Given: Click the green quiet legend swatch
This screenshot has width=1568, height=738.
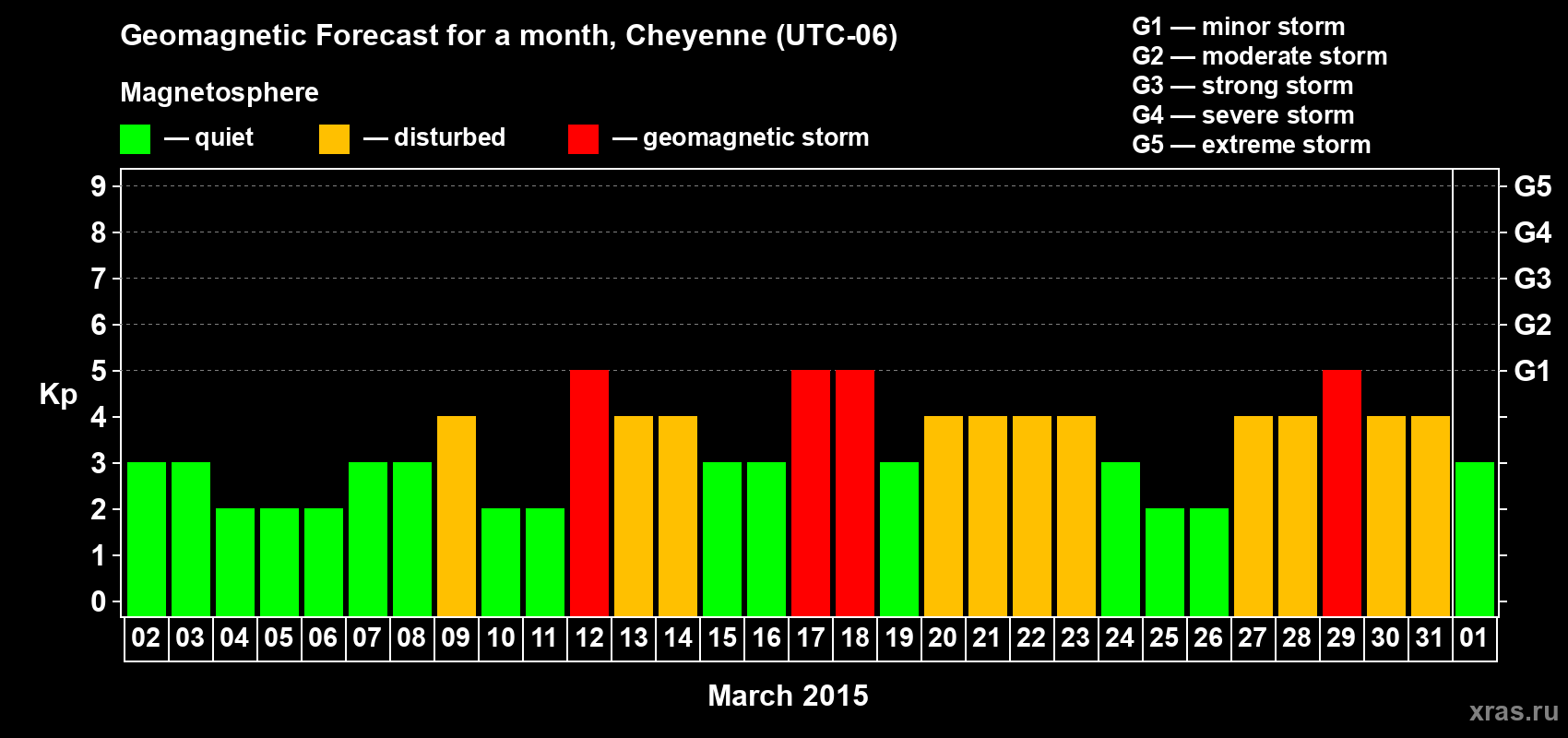Looking at the screenshot, I should (x=136, y=139).
